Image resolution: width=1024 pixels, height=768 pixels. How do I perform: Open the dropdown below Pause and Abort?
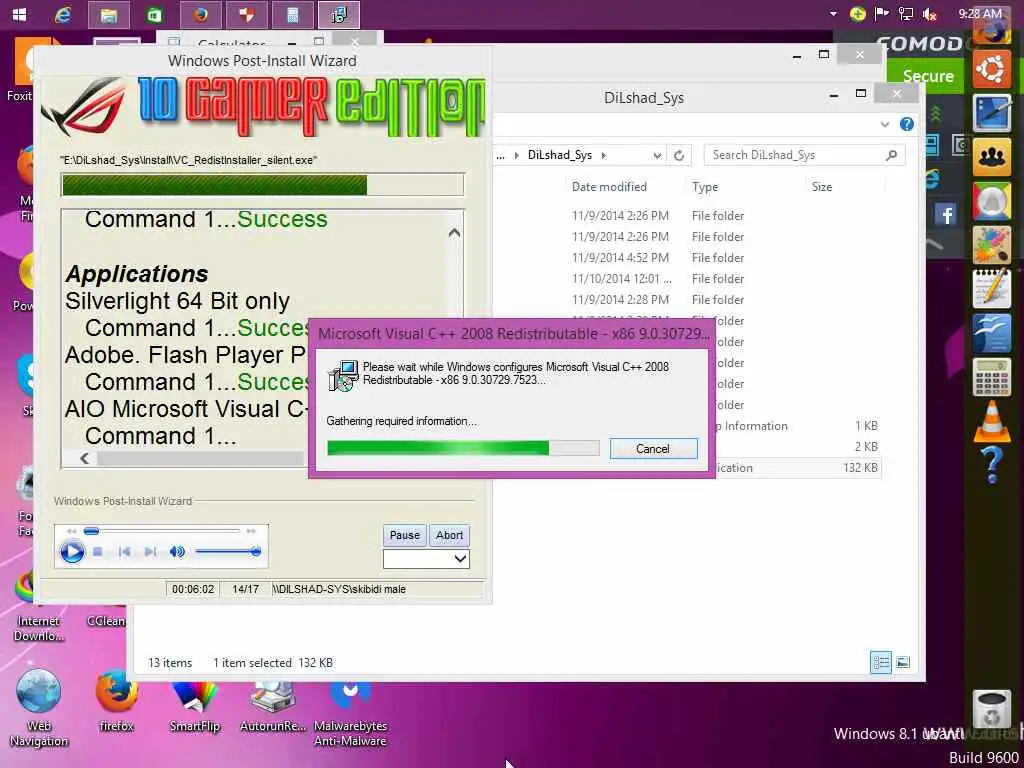point(426,559)
